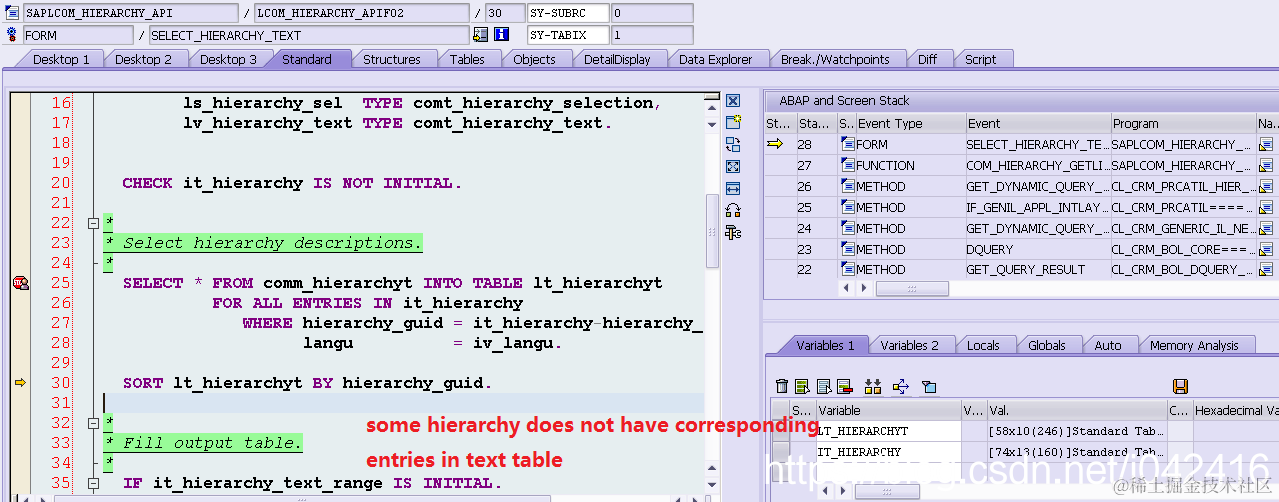1279x502 pixels.
Task: Open the Structures tab
Action: click(391, 59)
